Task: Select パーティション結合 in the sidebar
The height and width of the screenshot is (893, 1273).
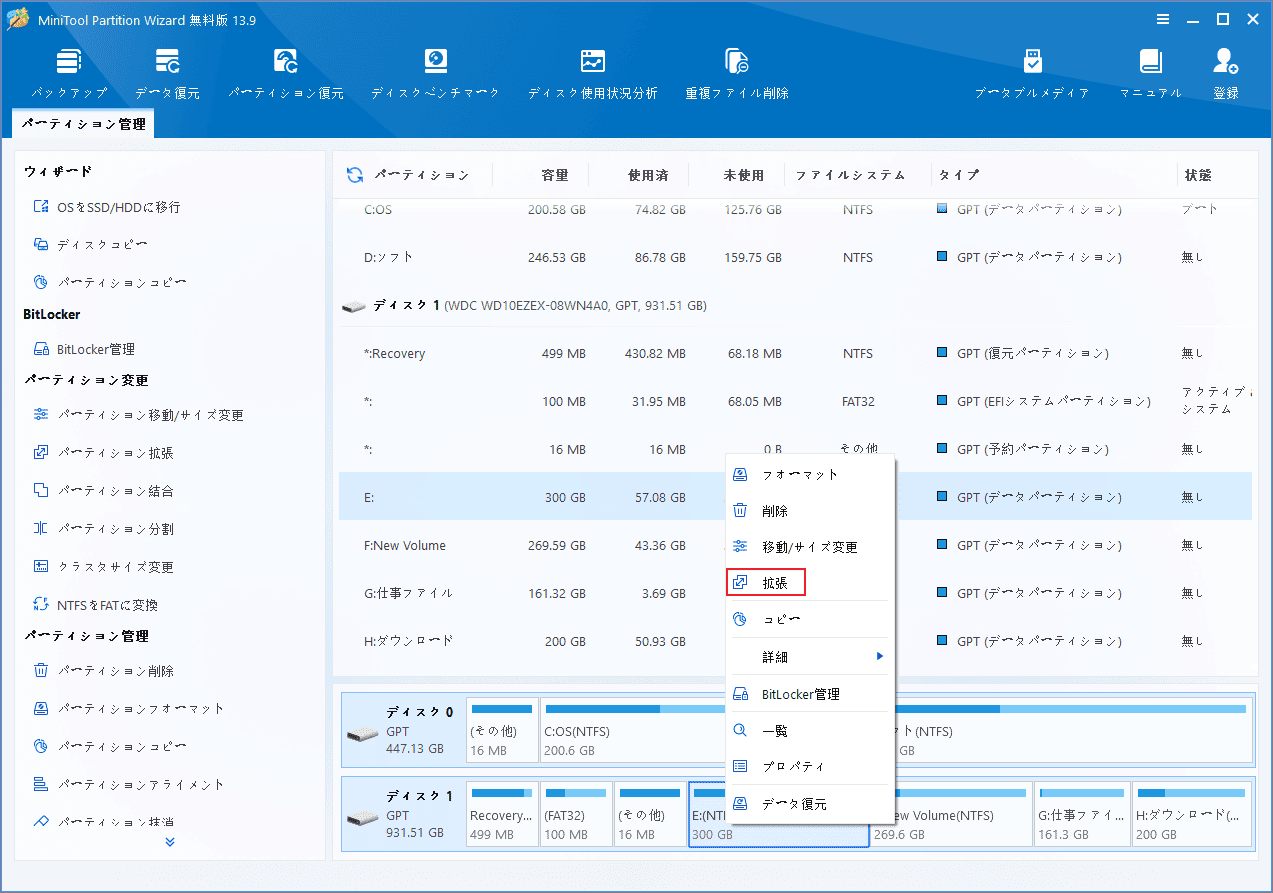Action: 104,491
